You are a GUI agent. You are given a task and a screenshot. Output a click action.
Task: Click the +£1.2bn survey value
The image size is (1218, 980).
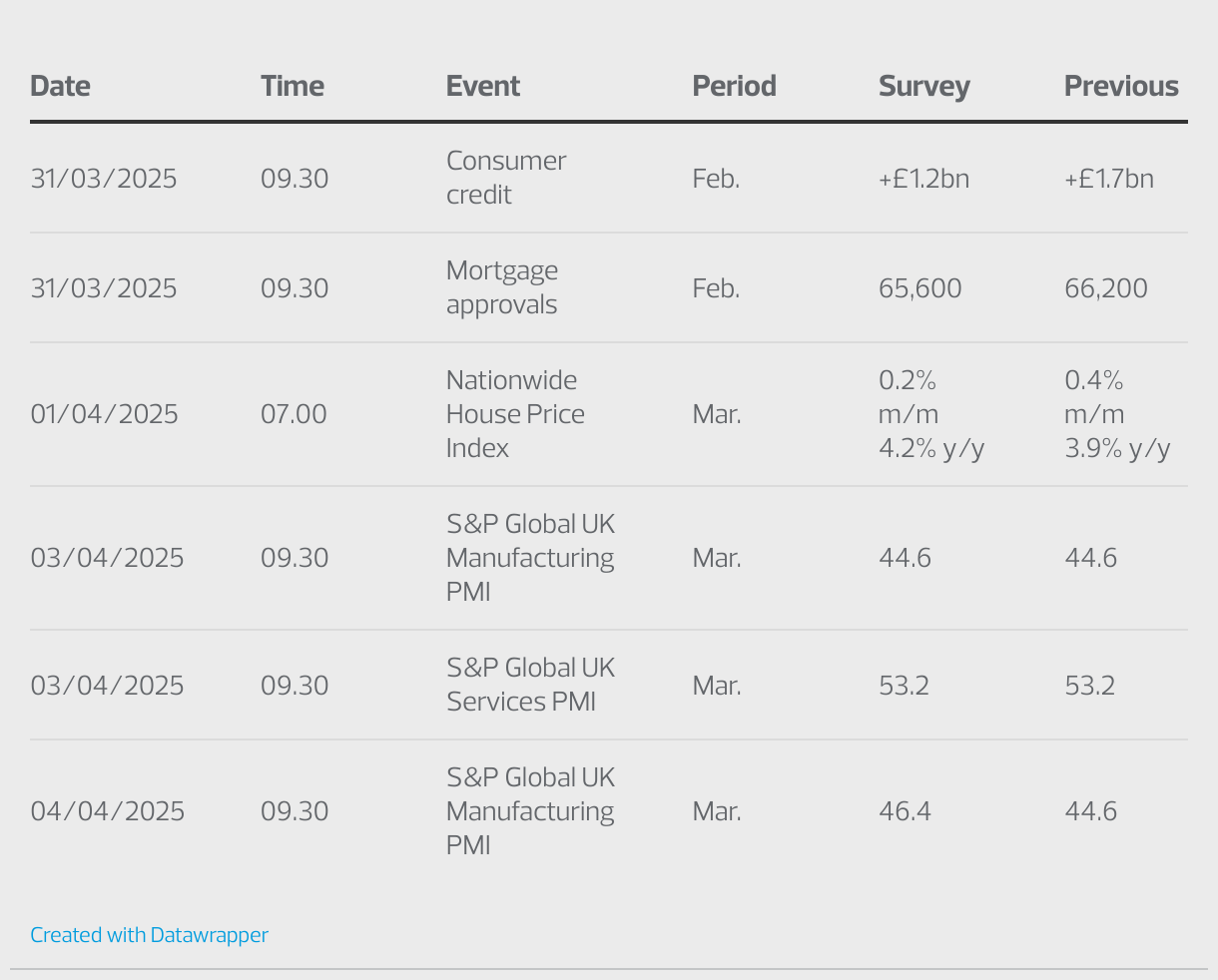pyautogui.click(x=923, y=179)
